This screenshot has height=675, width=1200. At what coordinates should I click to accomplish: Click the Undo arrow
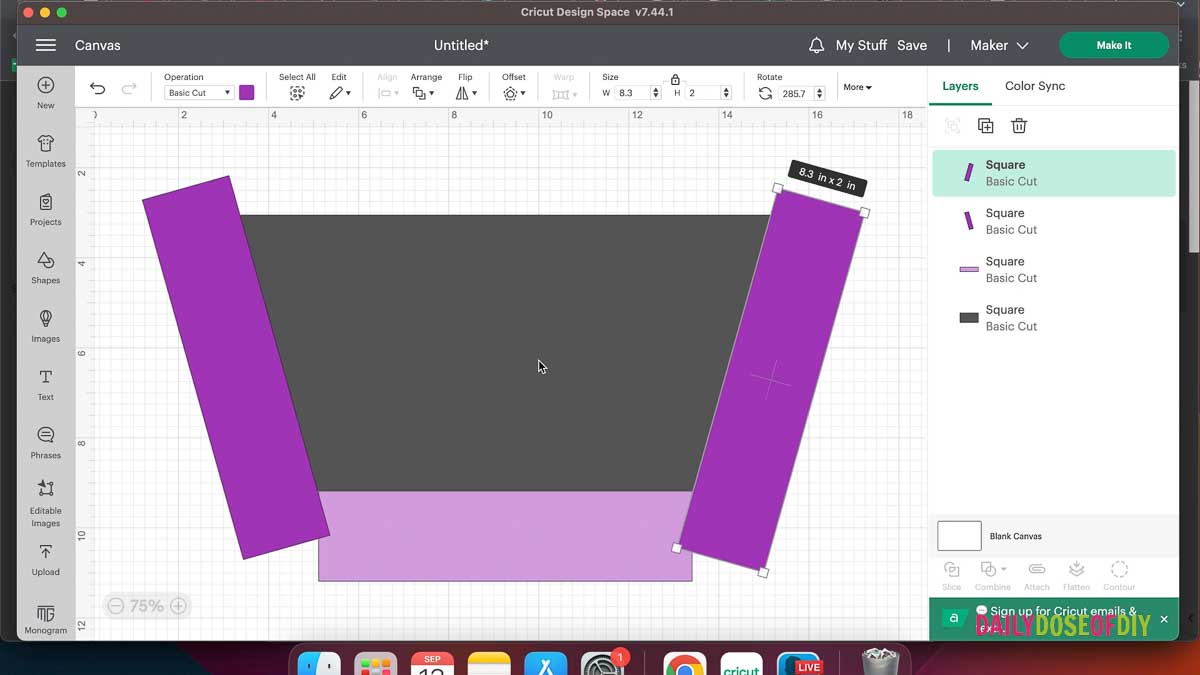pyautogui.click(x=97, y=89)
